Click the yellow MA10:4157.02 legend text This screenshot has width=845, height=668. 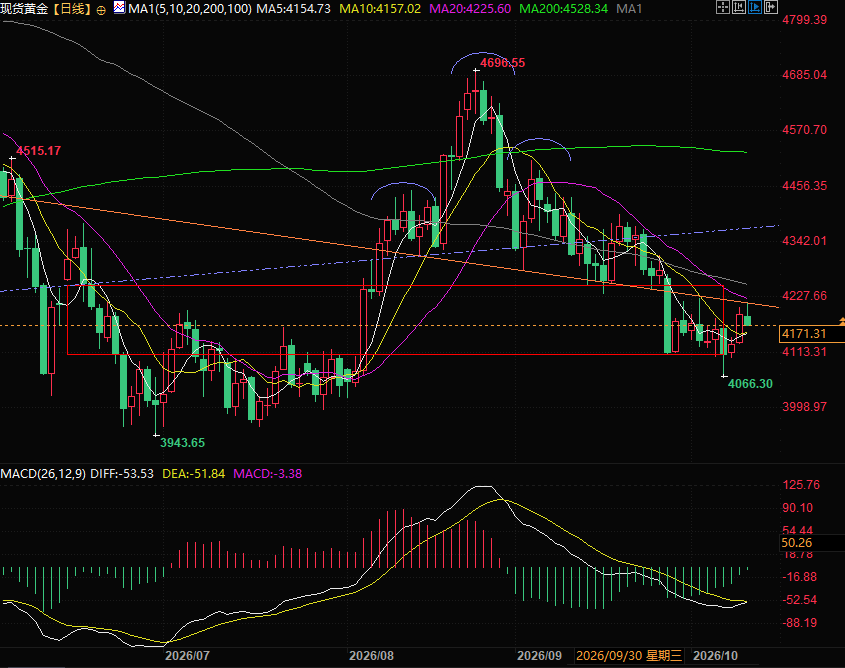click(380, 9)
